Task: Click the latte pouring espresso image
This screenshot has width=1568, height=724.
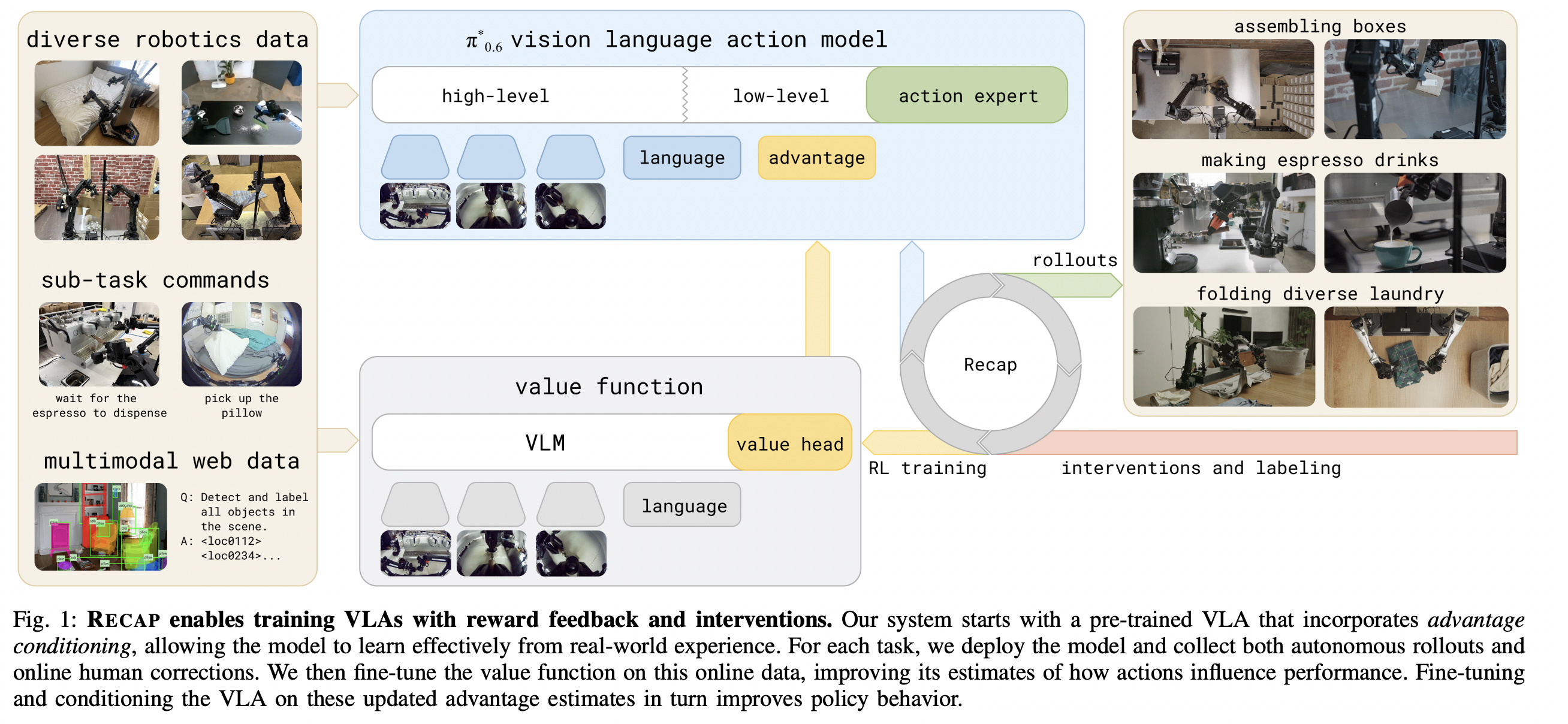Action: [1415, 223]
